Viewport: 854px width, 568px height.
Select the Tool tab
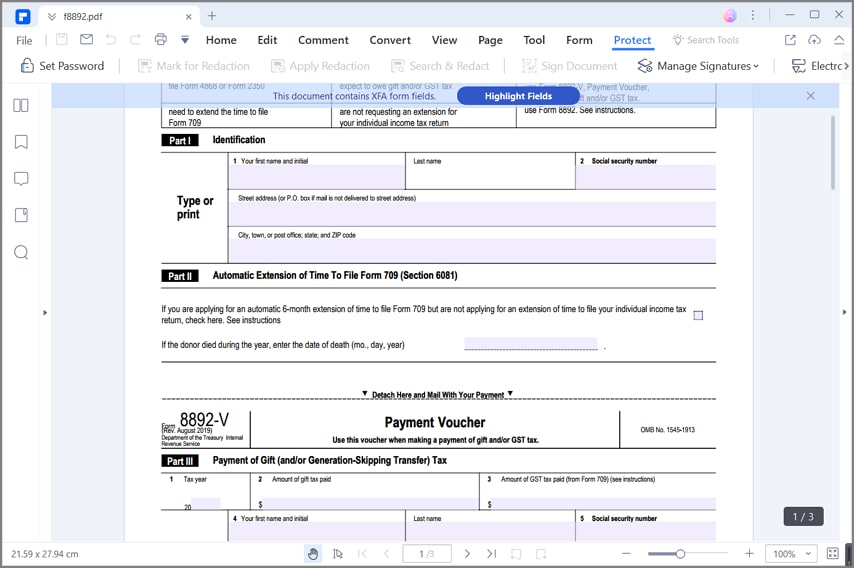pos(534,40)
